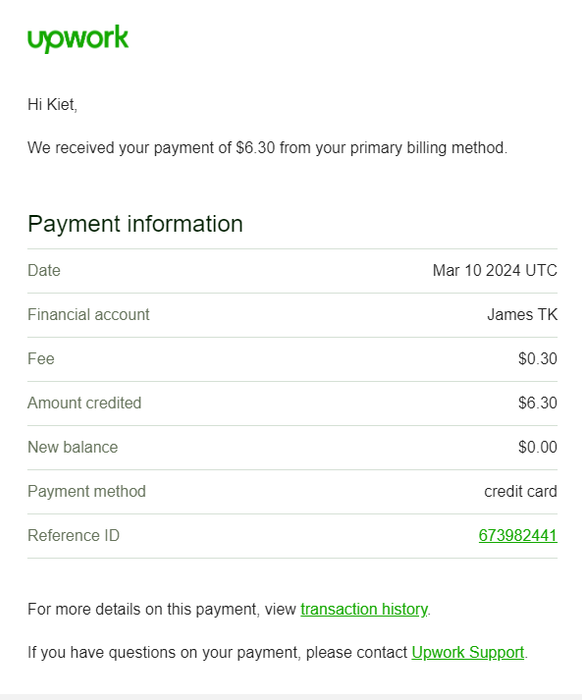Click the James TK account name
The height and width of the screenshot is (700, 582).
coord(522,314)
